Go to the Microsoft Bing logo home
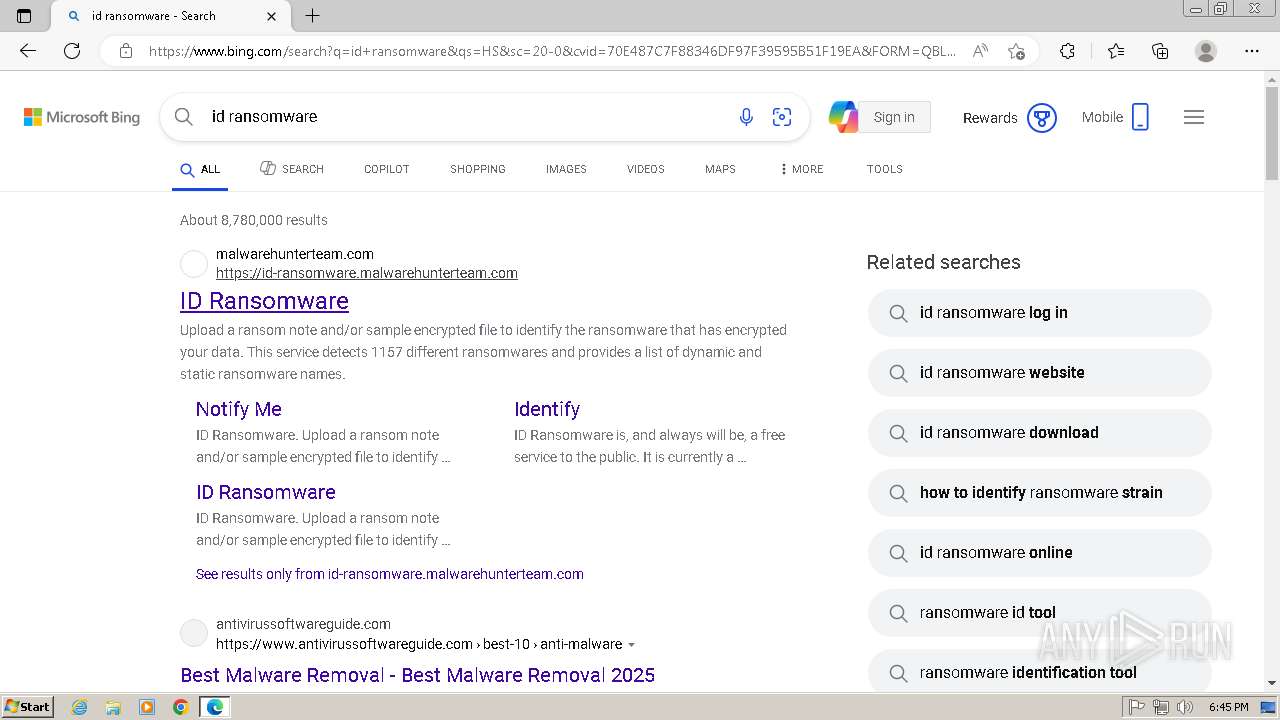The height and width of the screenshot is (720, 1280). pyautogui.click(x=82, y=117)
